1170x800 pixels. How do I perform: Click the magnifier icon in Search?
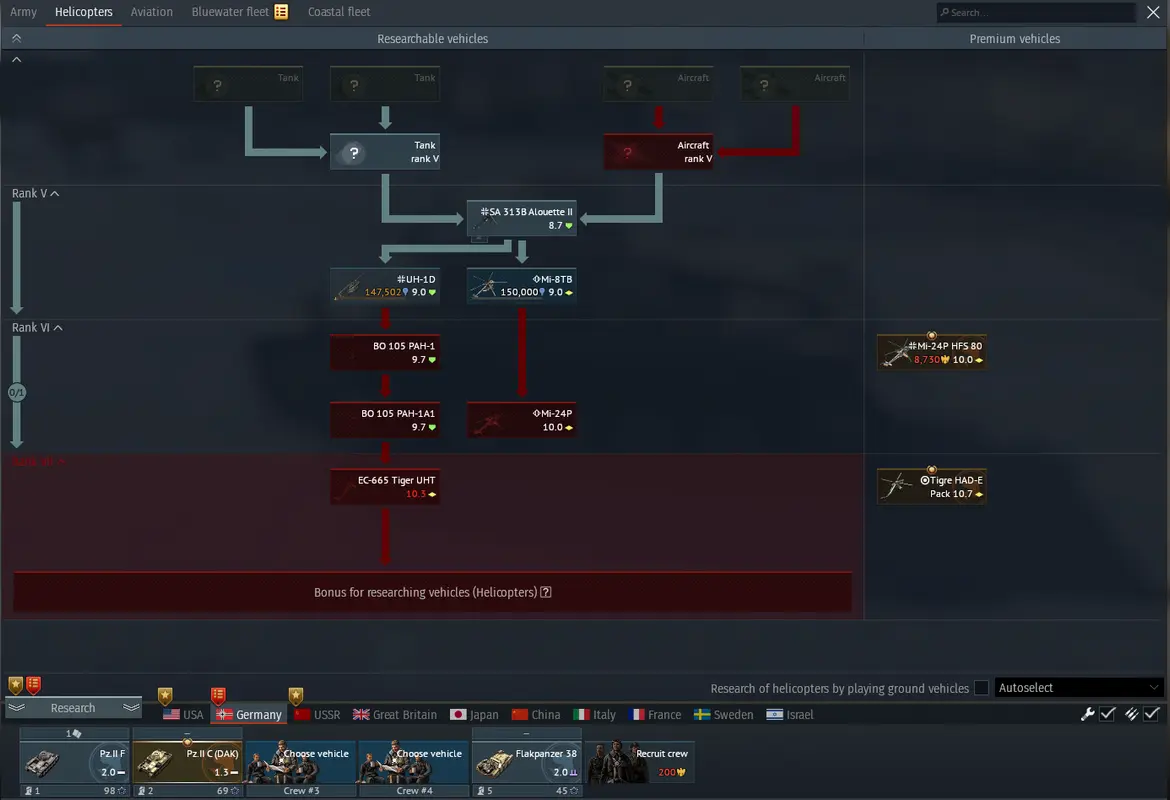click(x=945, y=12)
